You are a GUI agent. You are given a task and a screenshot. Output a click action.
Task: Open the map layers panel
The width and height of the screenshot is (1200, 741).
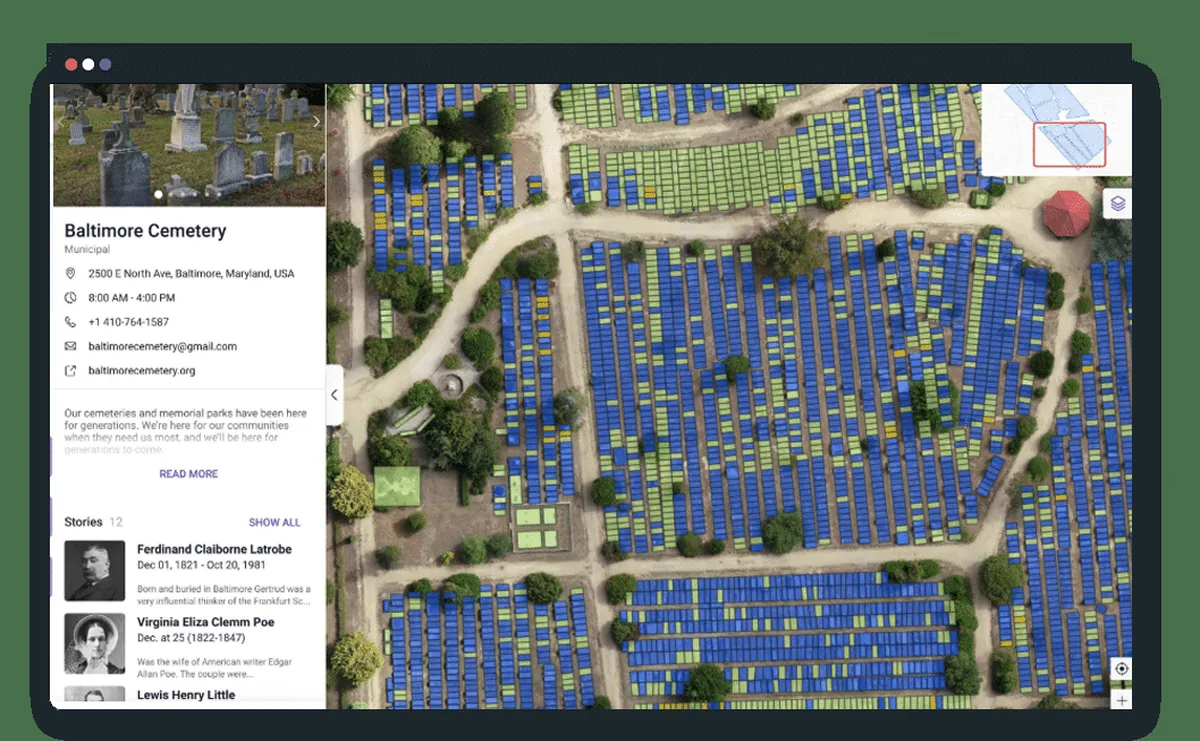click(1118, 204)
